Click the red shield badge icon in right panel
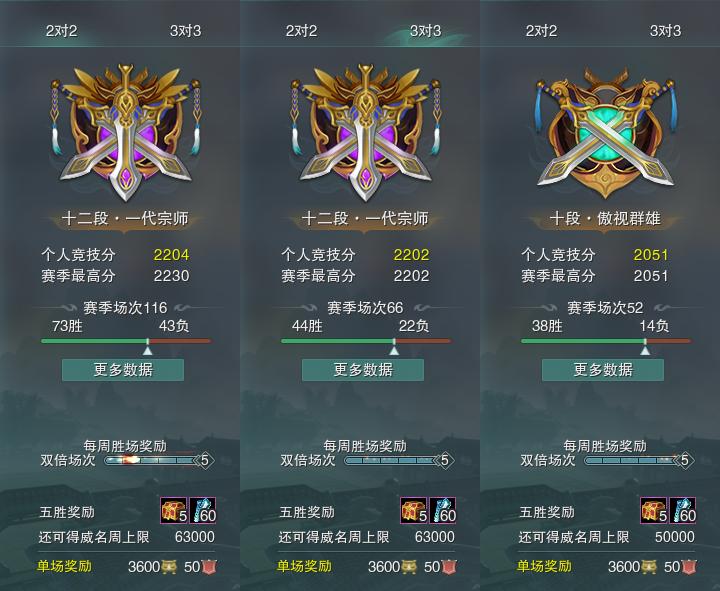 click(x=689, y=567)
